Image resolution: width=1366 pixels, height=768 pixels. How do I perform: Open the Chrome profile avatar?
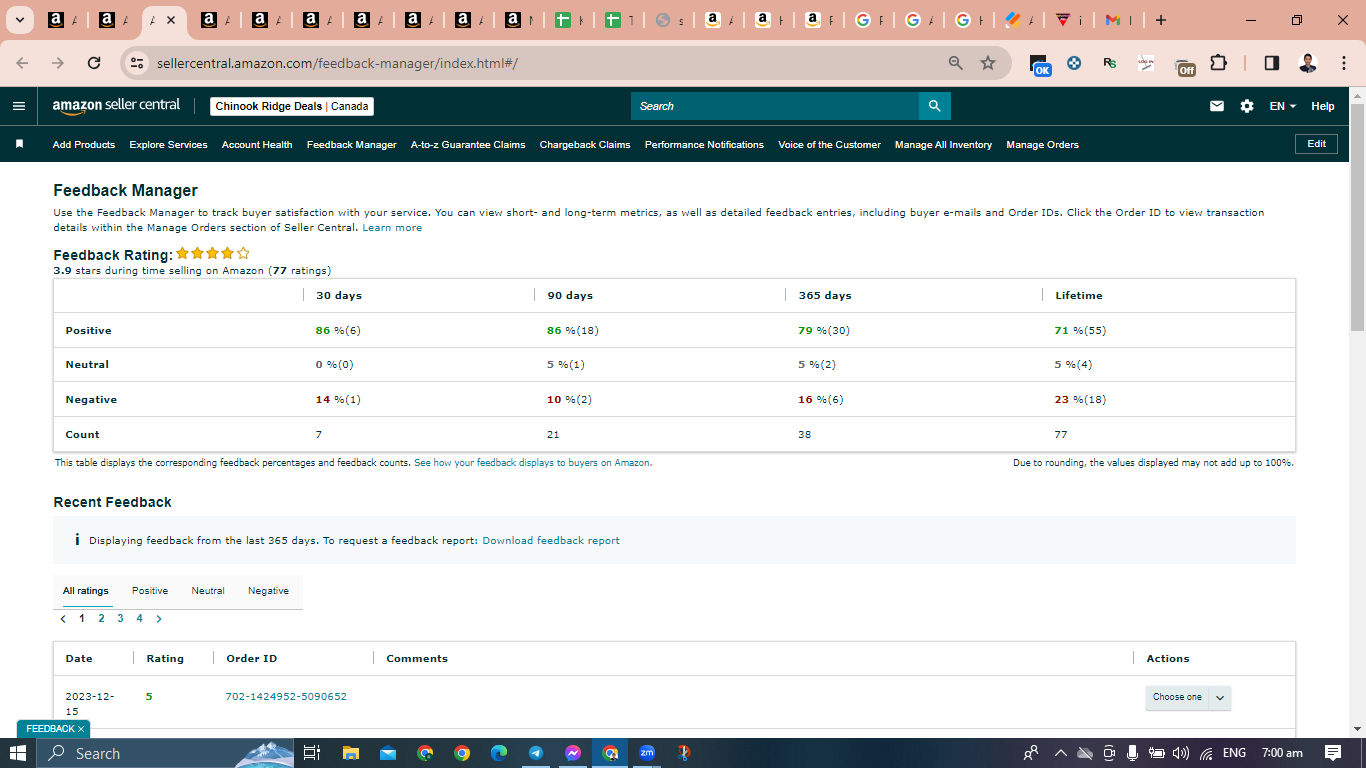(1308, 63)
